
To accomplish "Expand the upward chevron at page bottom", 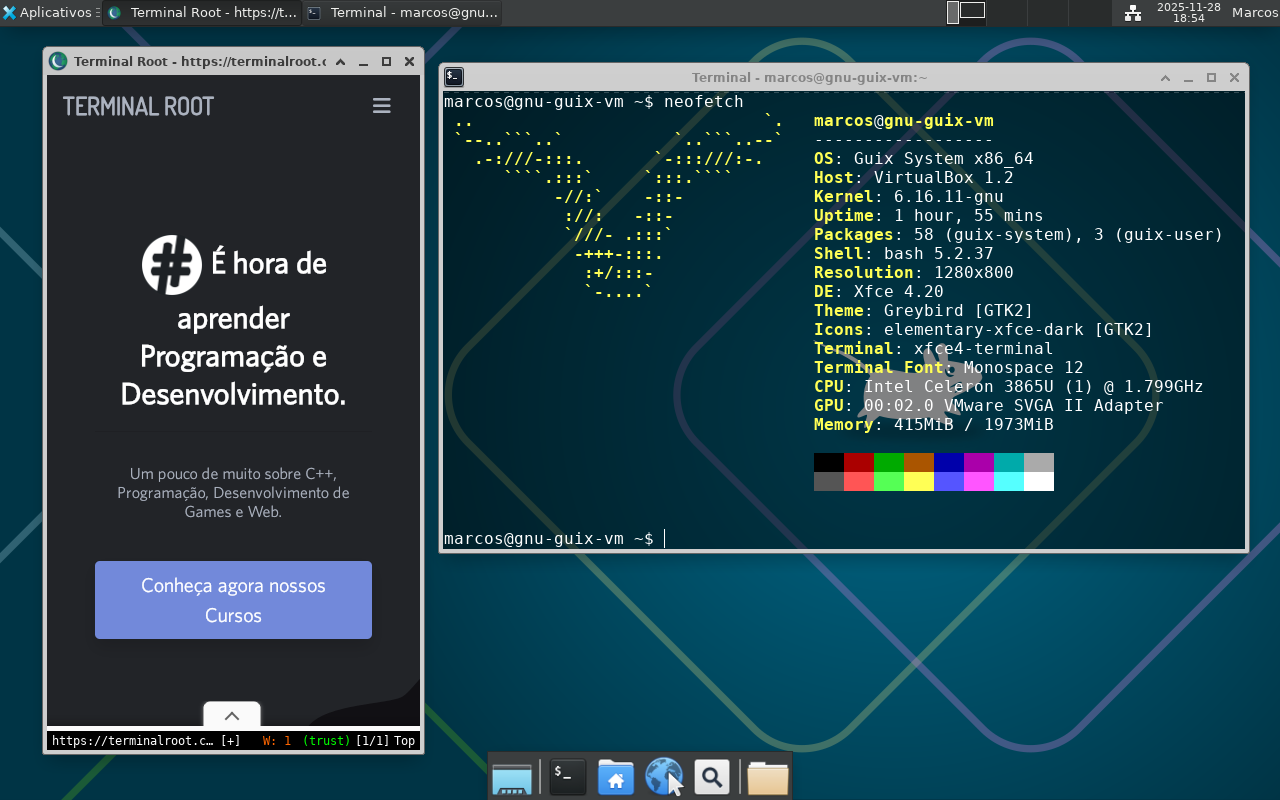I will [232, 716].
